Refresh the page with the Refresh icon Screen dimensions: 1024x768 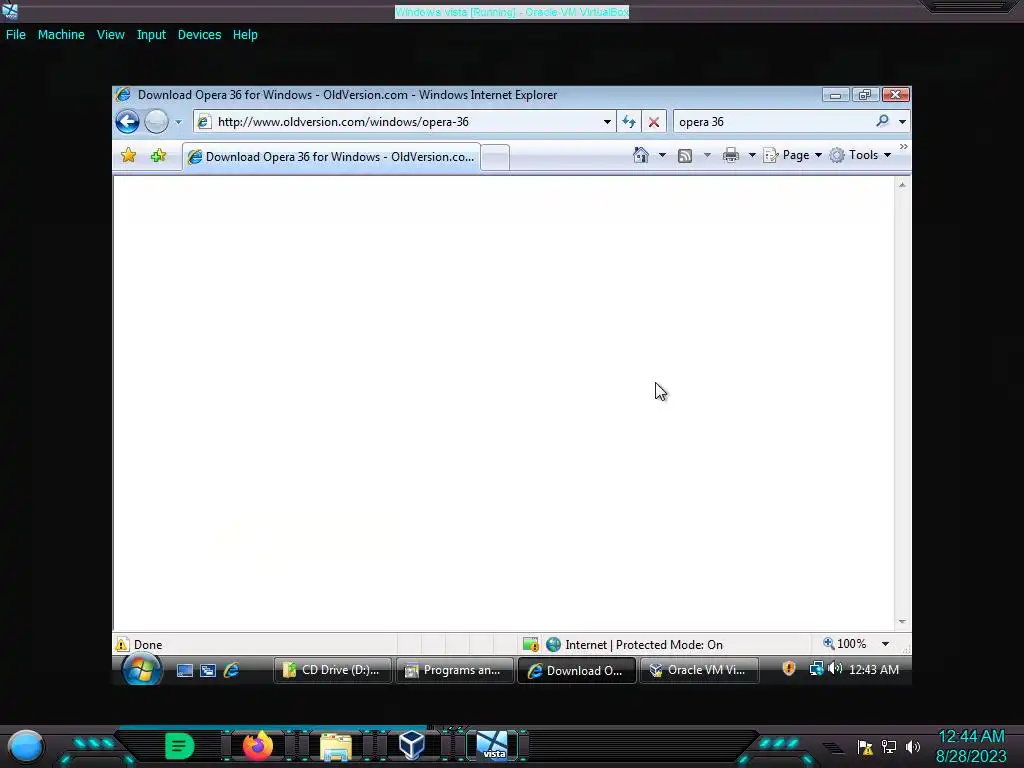(x=629, y=121)
